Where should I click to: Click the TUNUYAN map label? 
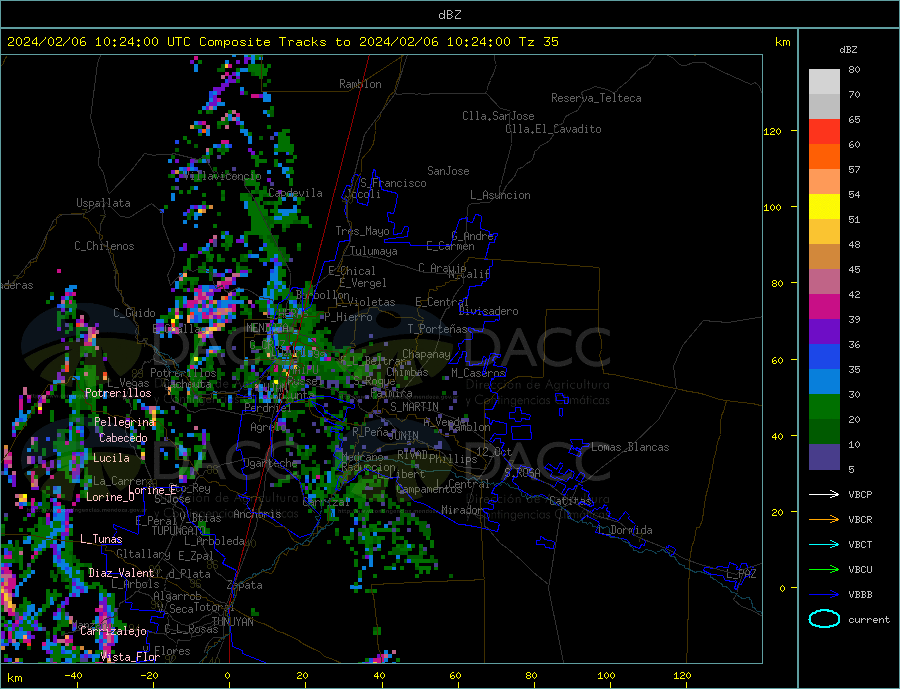232,622
